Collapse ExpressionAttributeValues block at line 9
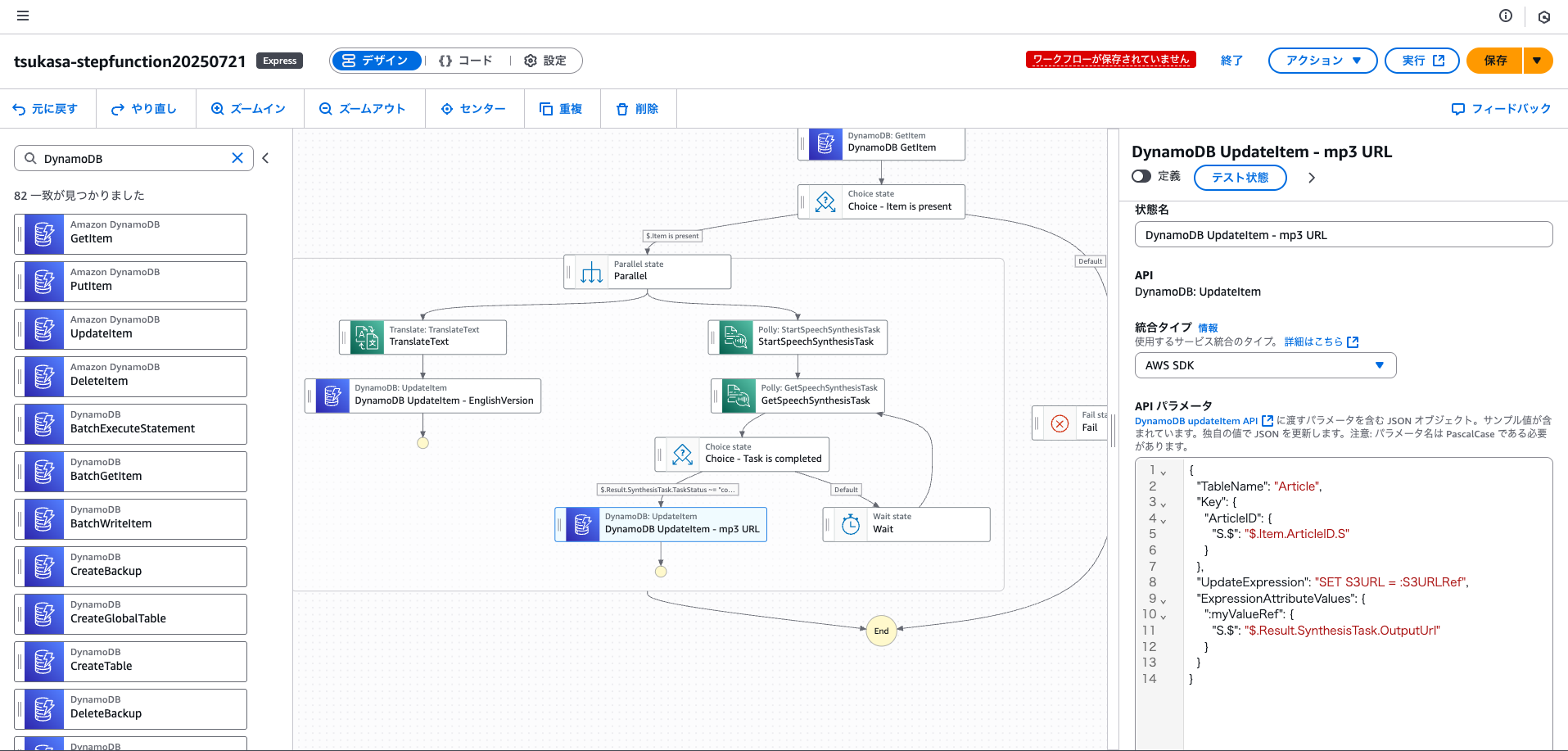The image size is (1568, 751). (1163, 600)
